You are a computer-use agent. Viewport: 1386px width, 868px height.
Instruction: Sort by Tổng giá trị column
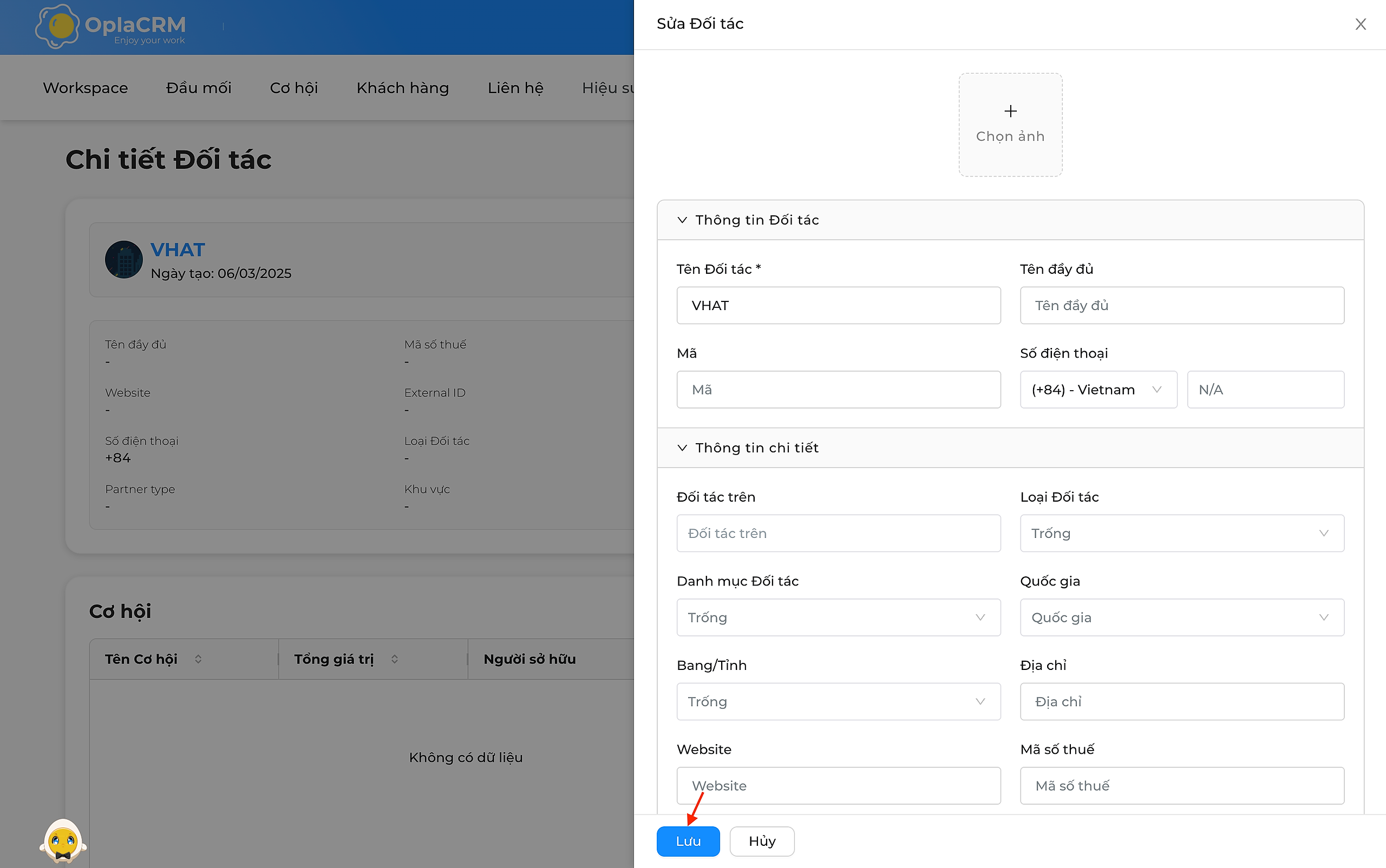(395, 659)
